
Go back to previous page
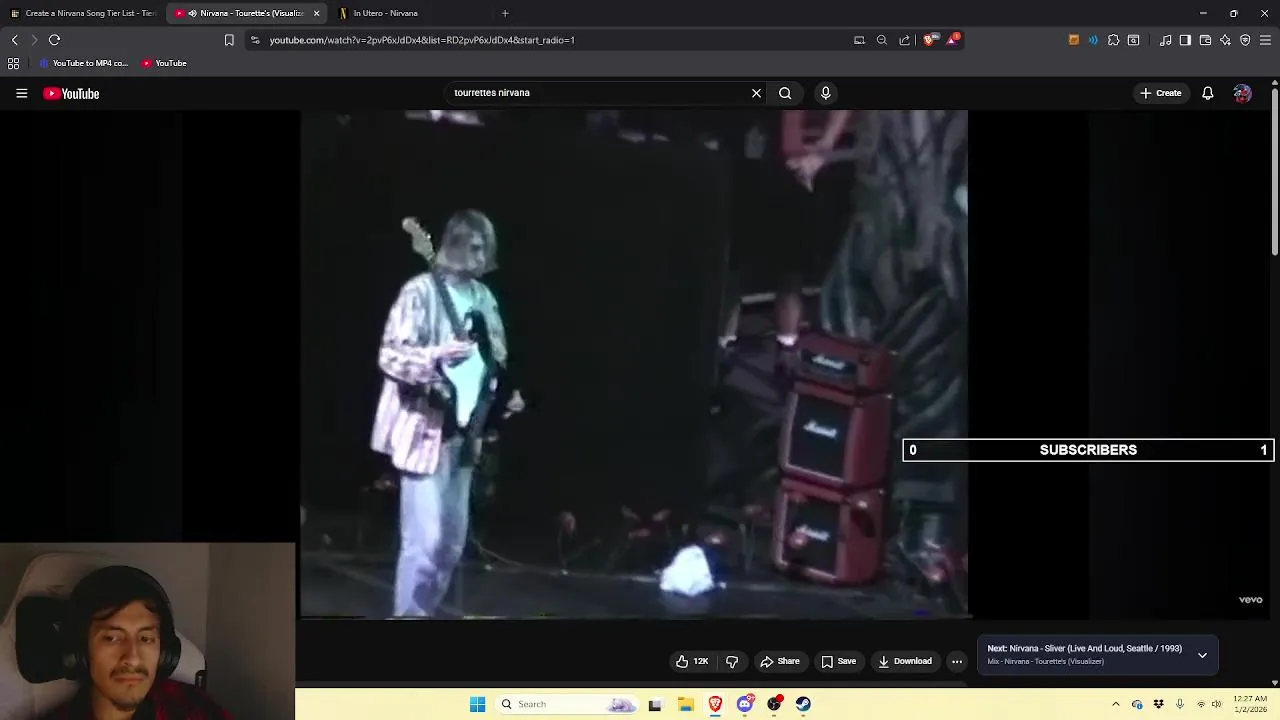pos(14,40)
